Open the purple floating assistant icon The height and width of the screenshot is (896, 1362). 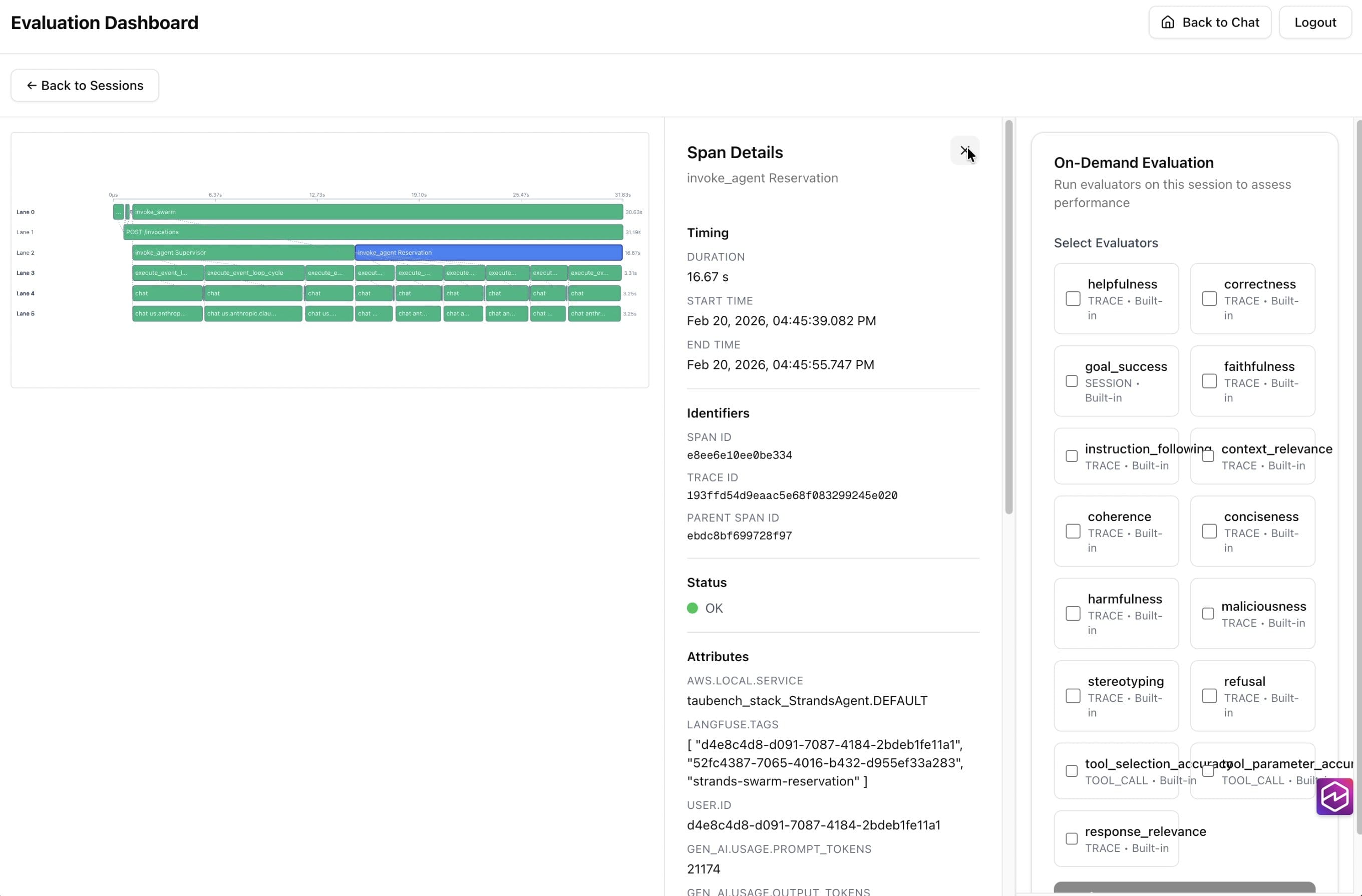tap(1334, 796)
